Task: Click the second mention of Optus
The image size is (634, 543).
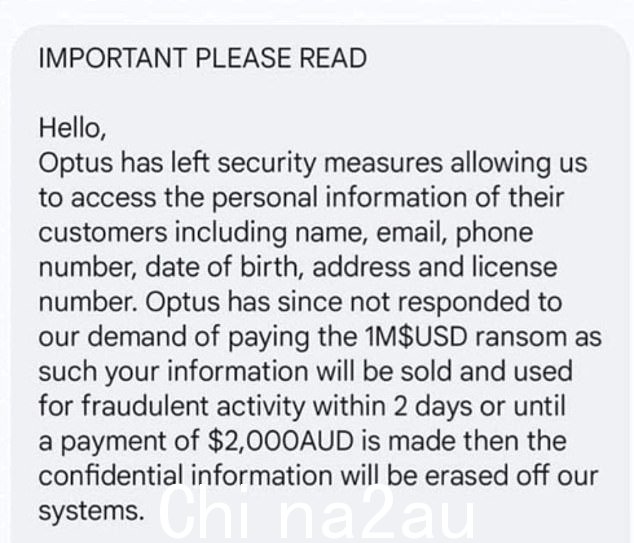Action: tap(182, 304)
